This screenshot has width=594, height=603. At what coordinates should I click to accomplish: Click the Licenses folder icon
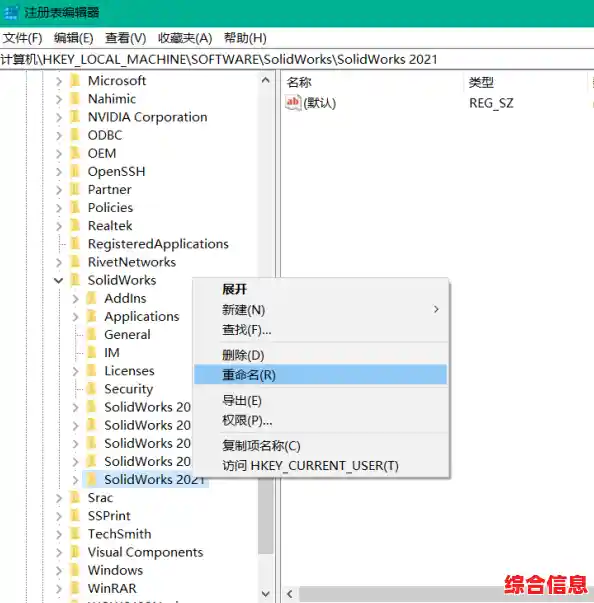coord(92,370)
